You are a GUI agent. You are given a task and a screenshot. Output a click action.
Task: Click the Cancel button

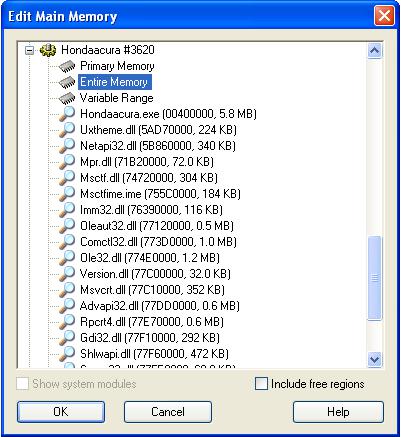[x=168, y=412]
